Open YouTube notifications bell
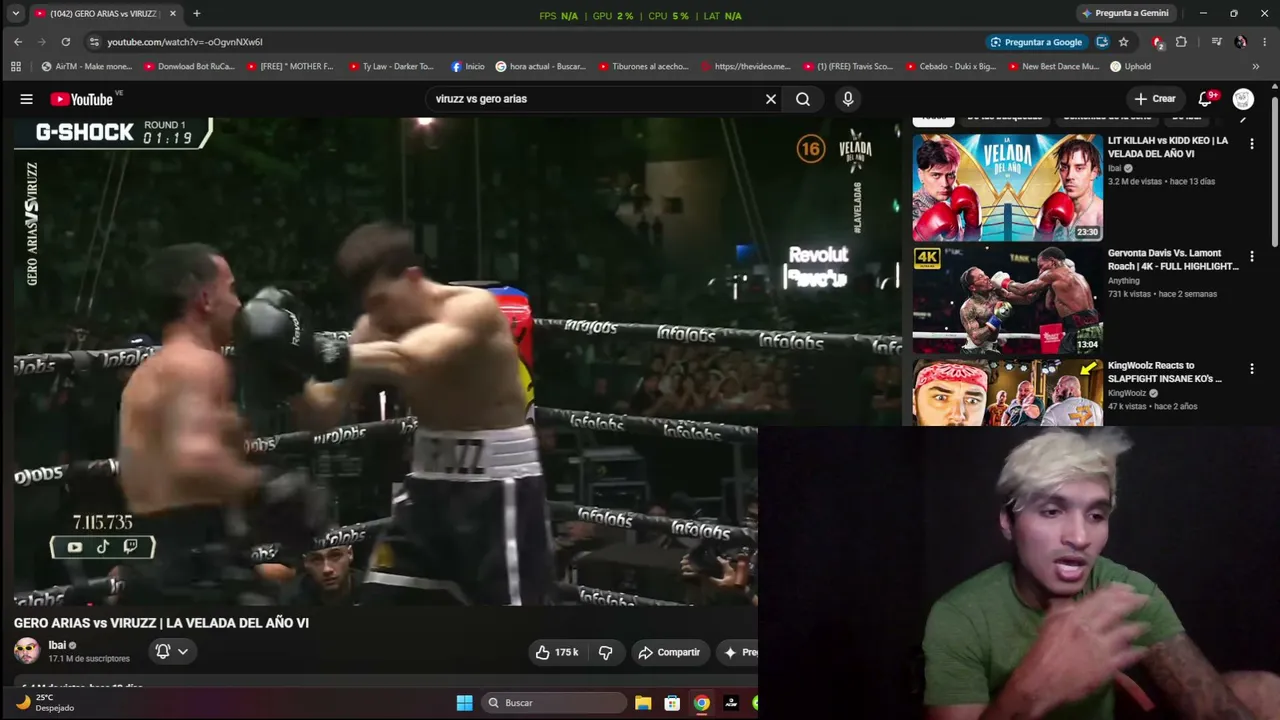Screen dimensions: 1280x720 1206,99
